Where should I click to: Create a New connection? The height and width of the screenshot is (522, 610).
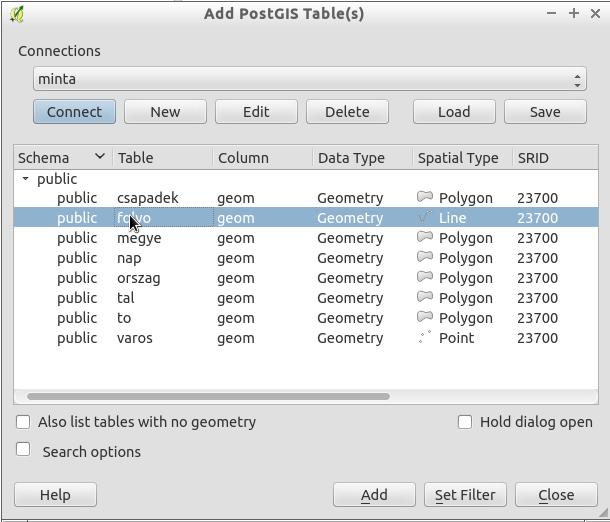165,112
